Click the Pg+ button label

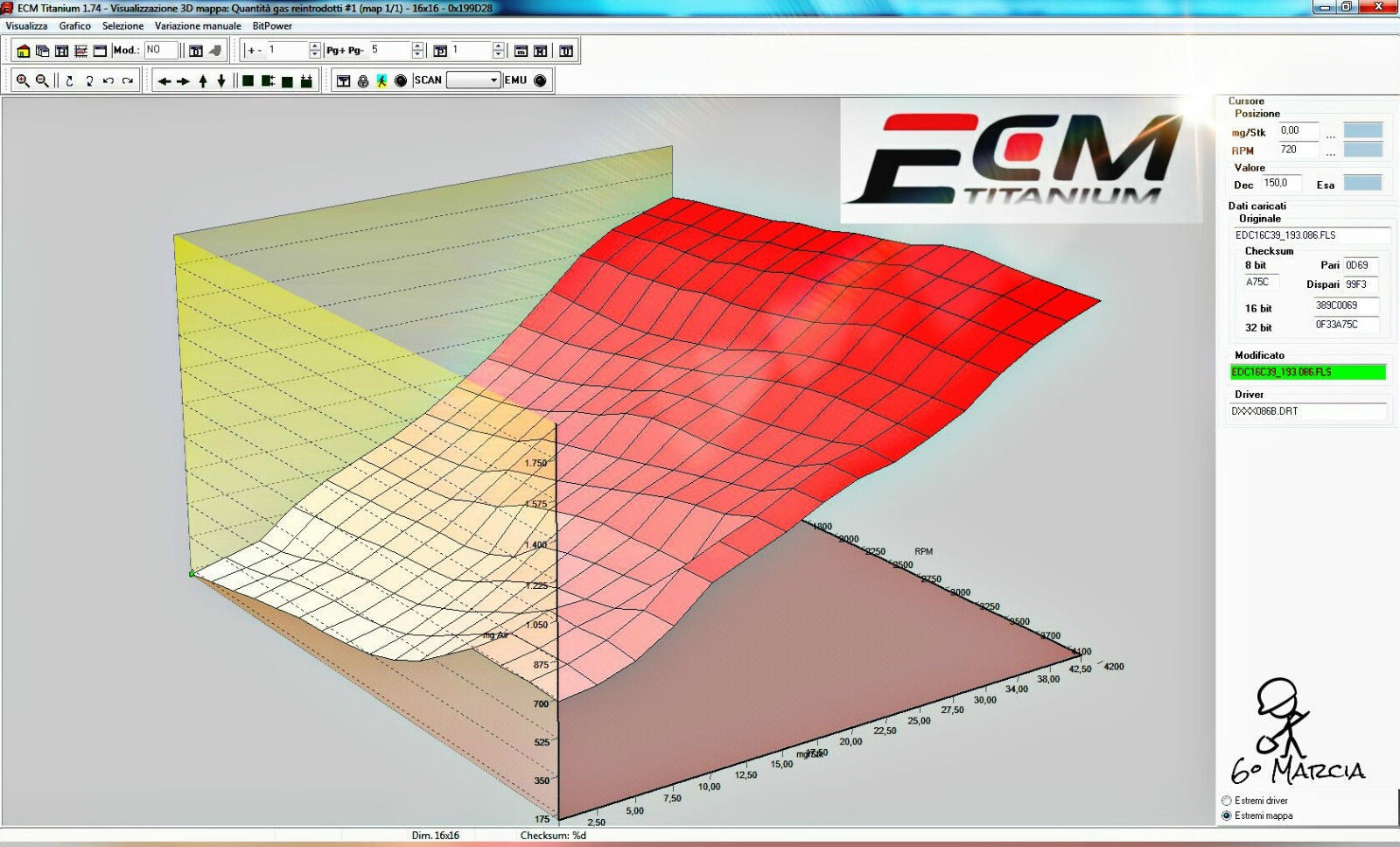[x=336, y=51]
